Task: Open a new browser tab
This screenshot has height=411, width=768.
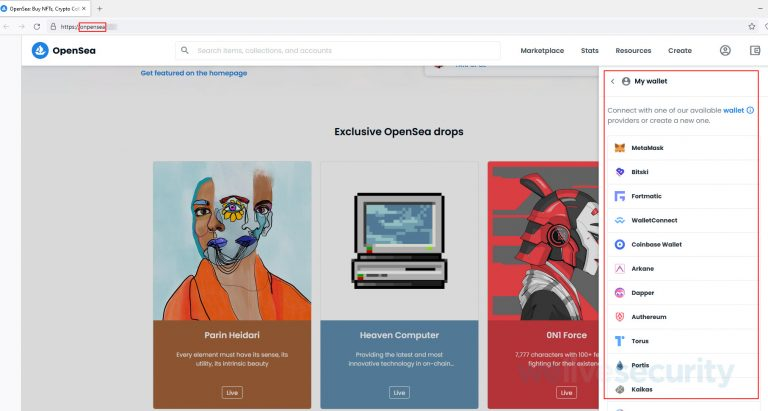Action: [99, 8]
